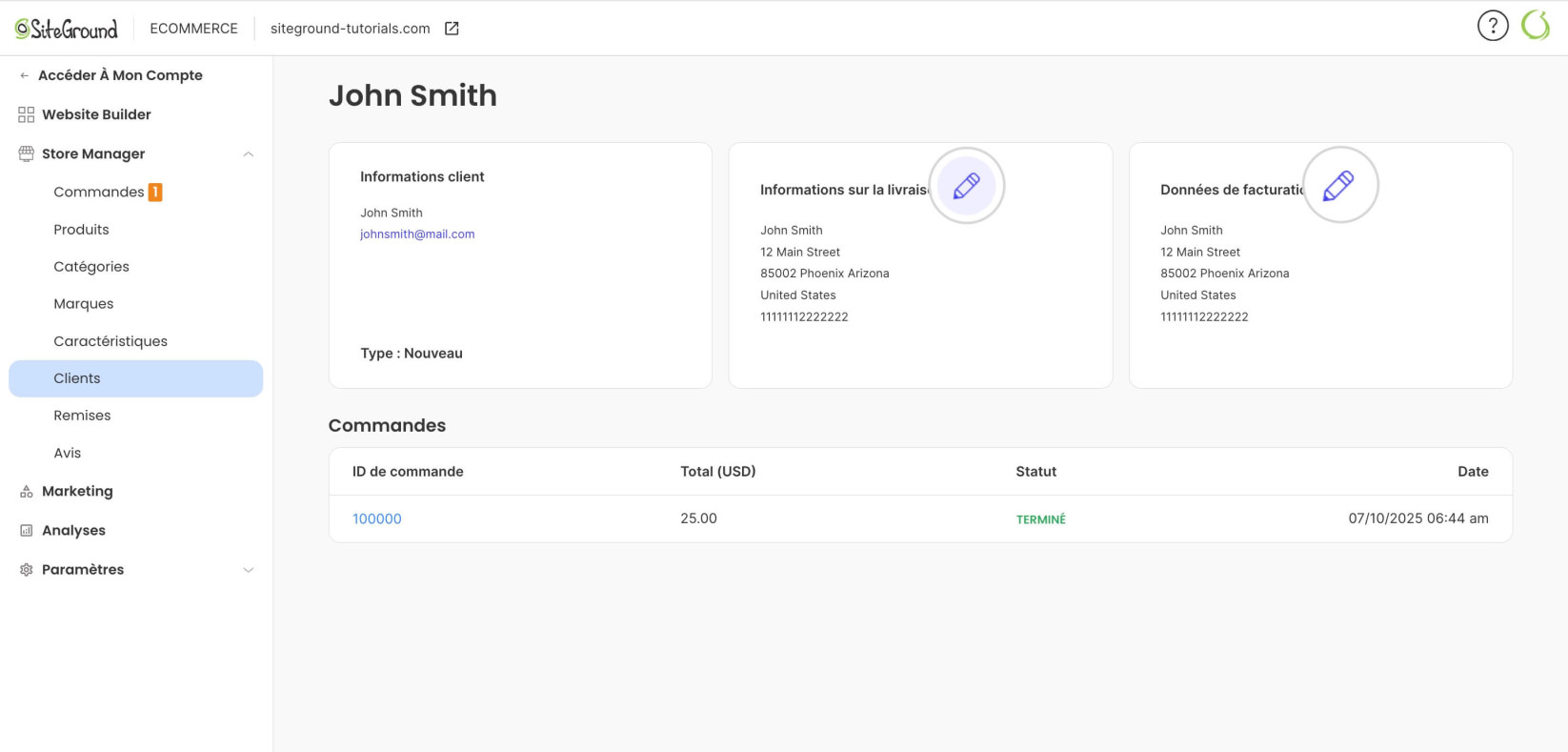Collapse the Store Manager section chevron
Image resolution: width=1568 pixels, height=752 pixels.
(248, 154)
